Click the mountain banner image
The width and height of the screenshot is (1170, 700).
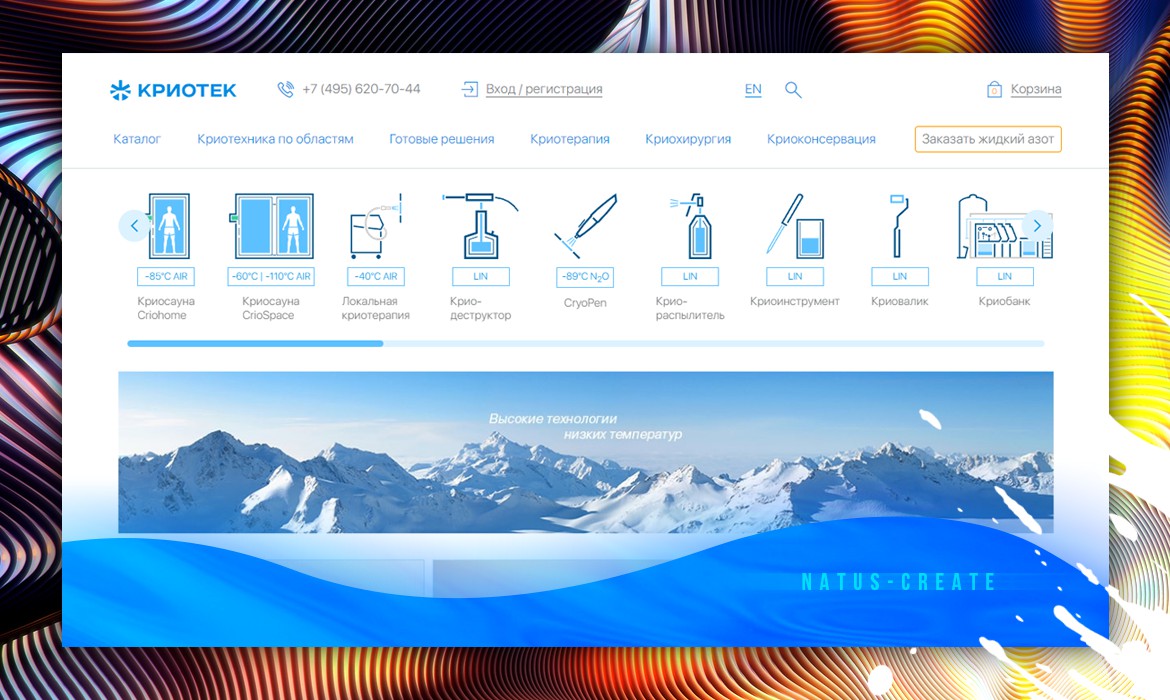click(x=586, y=452)
